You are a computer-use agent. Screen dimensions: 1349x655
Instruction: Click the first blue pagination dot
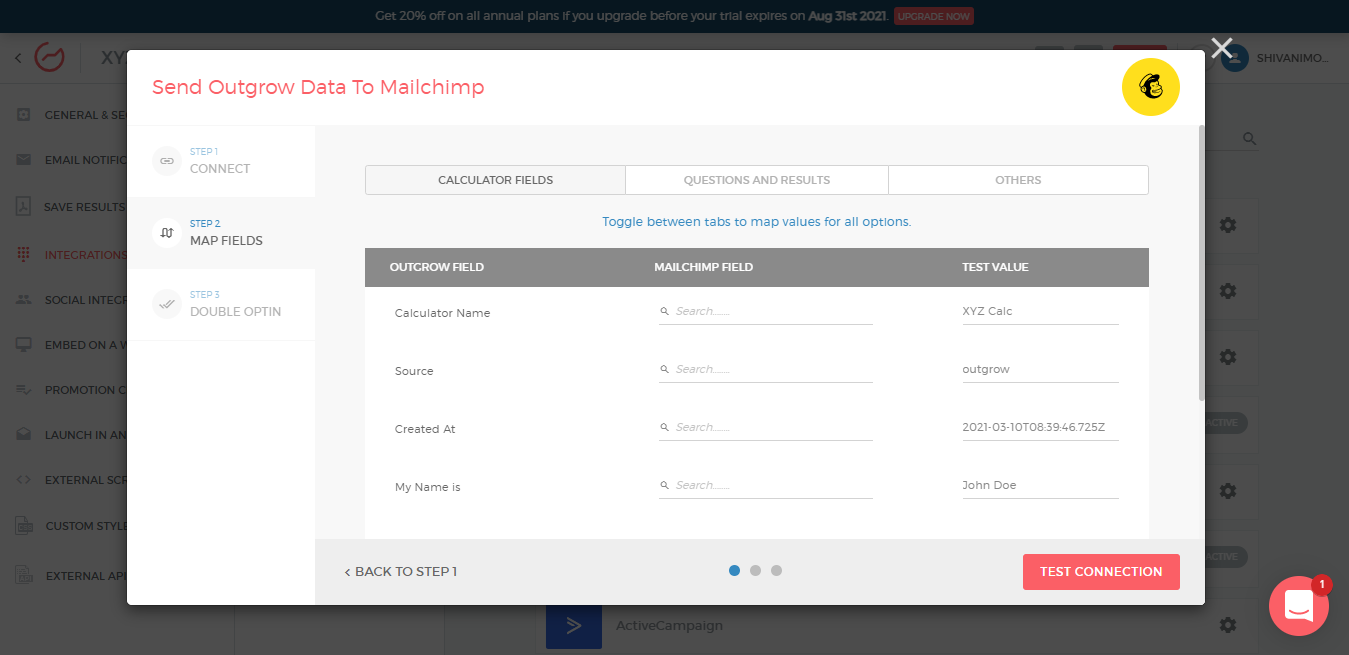pyautogui.click(x=735, y=571)
